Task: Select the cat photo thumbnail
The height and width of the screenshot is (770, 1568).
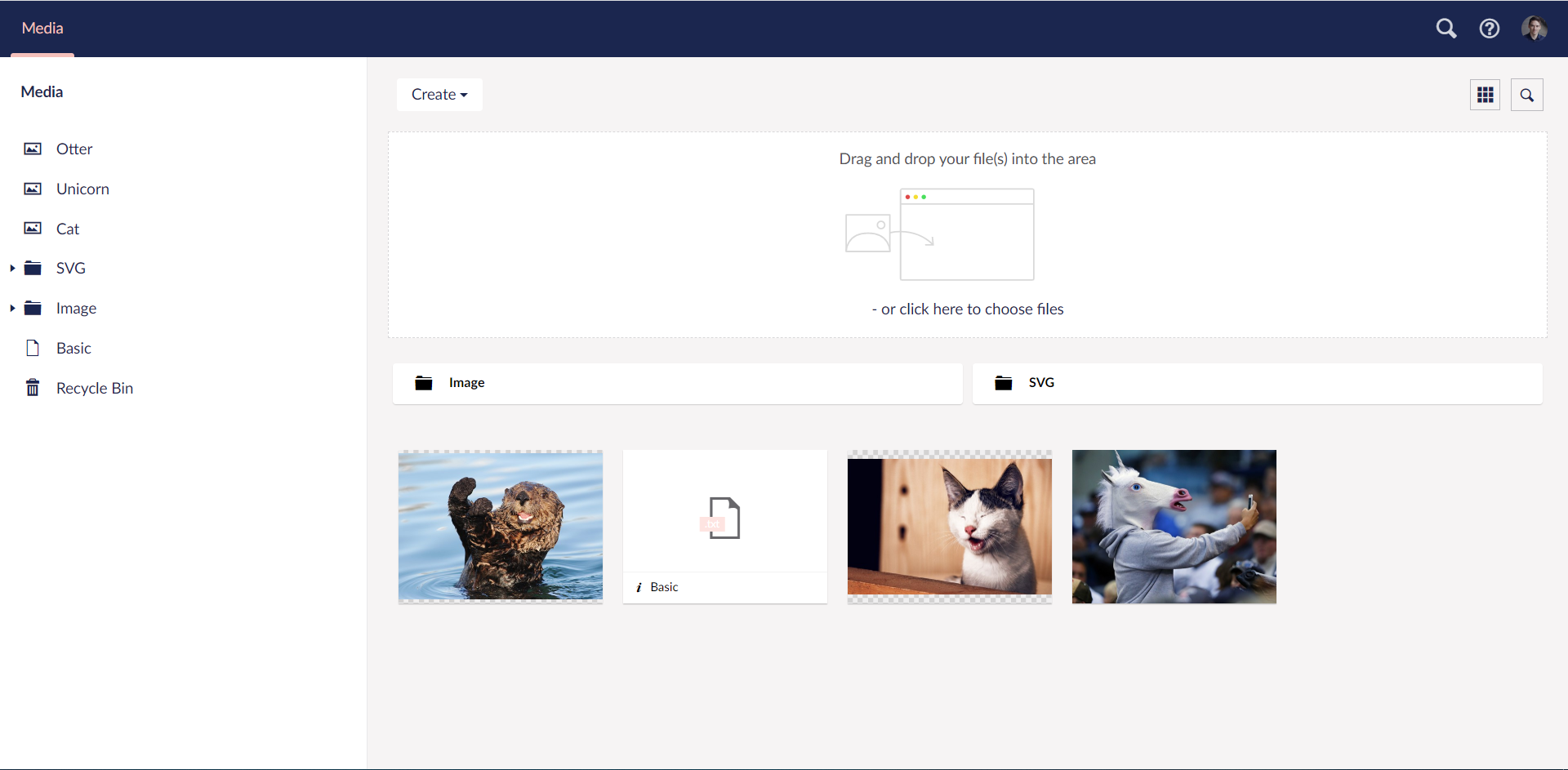Action: coord(950,527)
